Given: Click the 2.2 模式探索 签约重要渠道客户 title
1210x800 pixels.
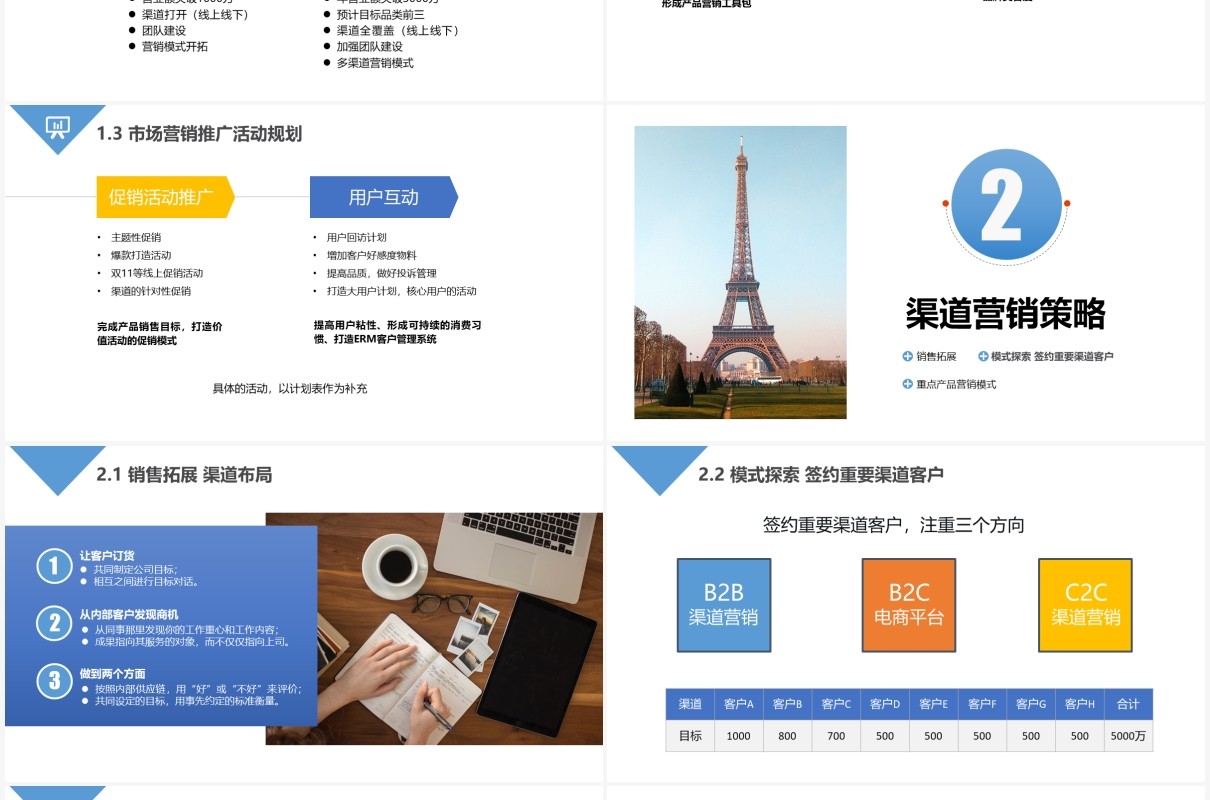Looking at the screenshot, I should click(821, 475).
